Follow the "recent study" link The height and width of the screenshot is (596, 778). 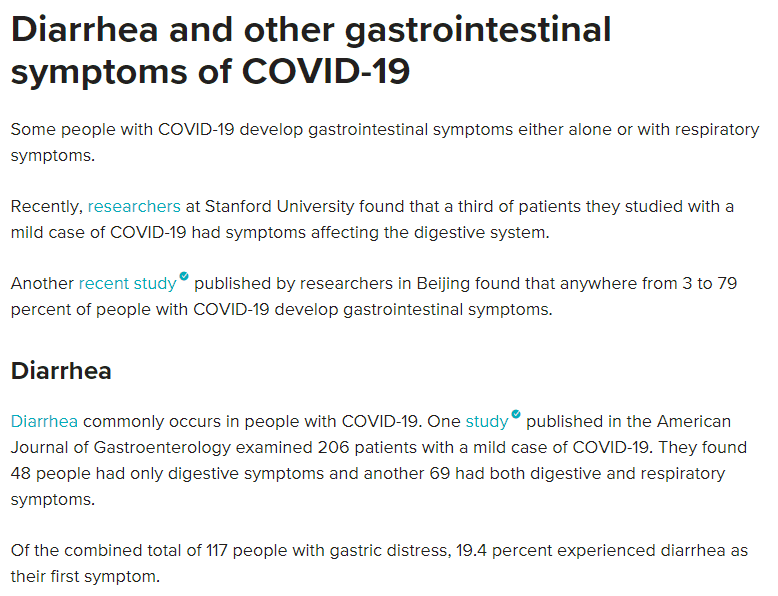coord(127,284)
